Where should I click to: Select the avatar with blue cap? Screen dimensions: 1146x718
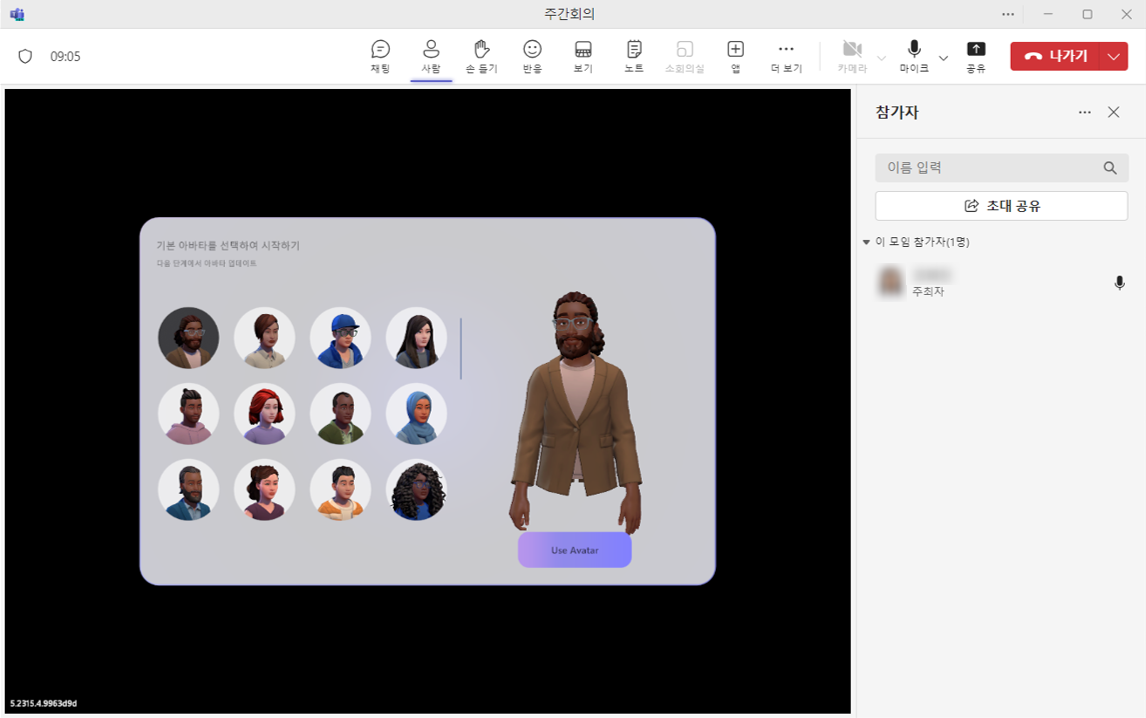point(340,338)
